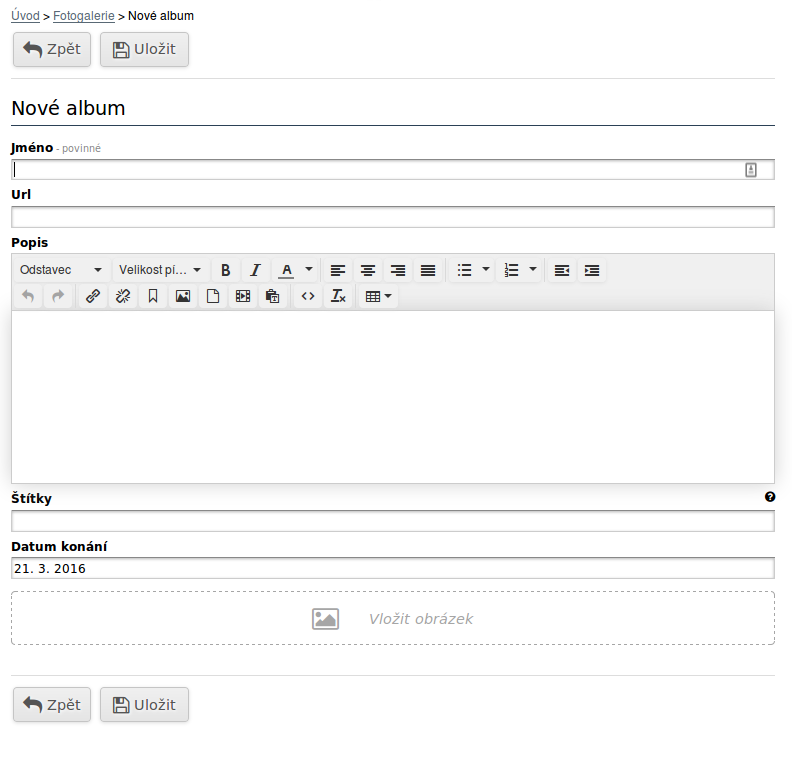The width and height of the screenshot is (792, 774).
Task: Open the source code view
Action: (x=308, y=296)
